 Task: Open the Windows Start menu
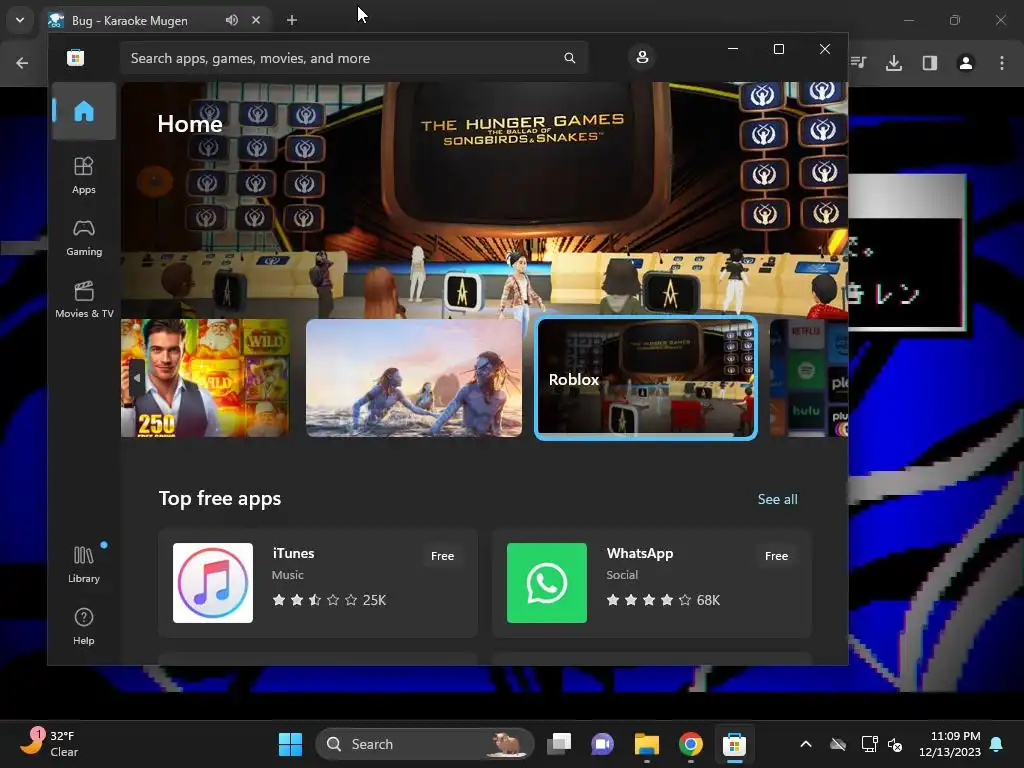pos(290,744)
